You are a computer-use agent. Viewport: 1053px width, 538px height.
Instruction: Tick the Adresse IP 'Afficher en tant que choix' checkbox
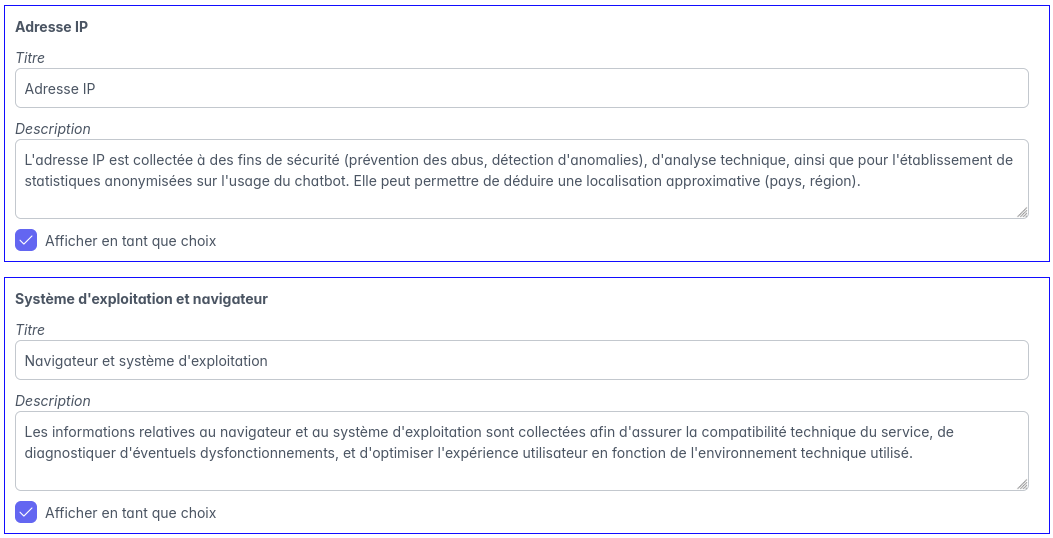(26, 240)
